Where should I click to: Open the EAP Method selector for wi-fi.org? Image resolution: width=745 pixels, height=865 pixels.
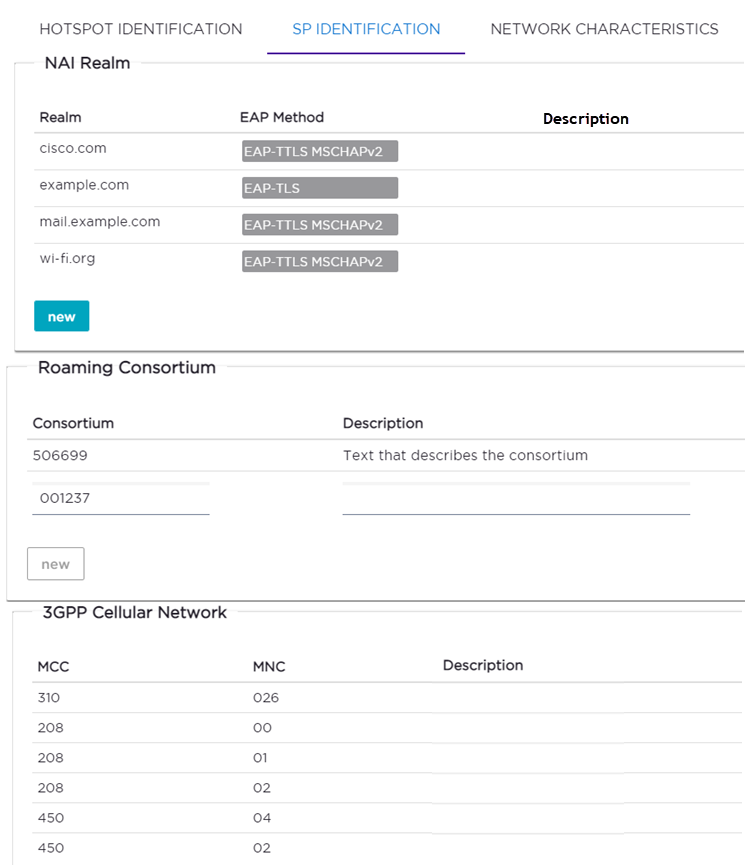pyautogui.click(x=318, y=261)
